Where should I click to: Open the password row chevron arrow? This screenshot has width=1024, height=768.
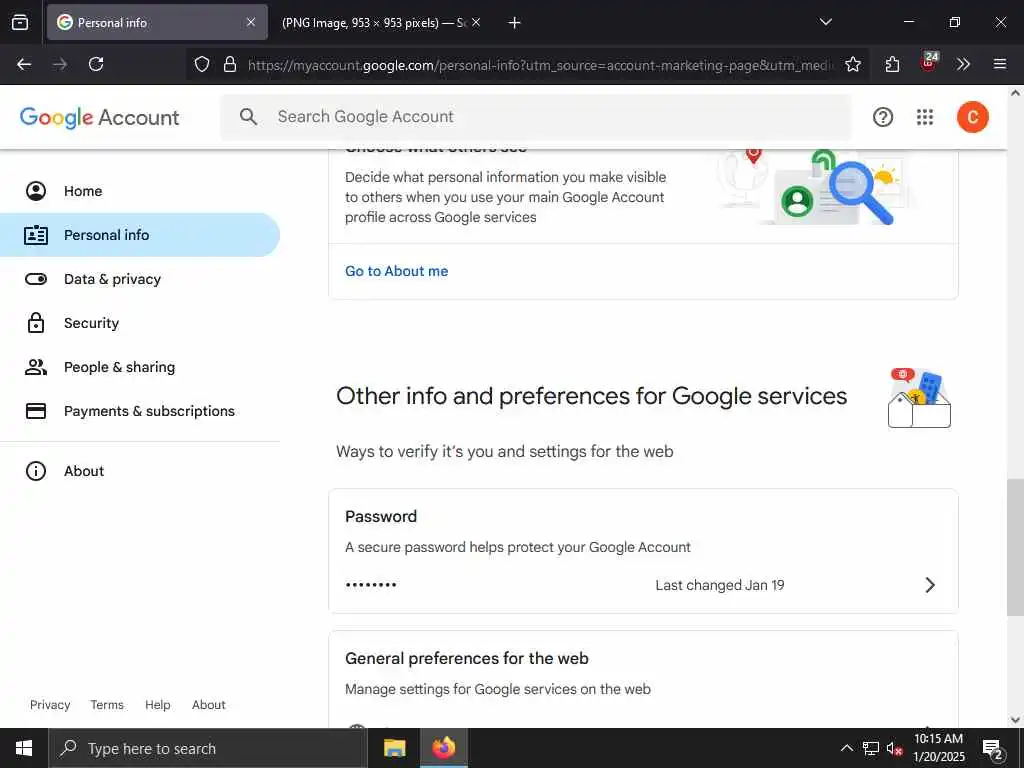click(930, 584)
